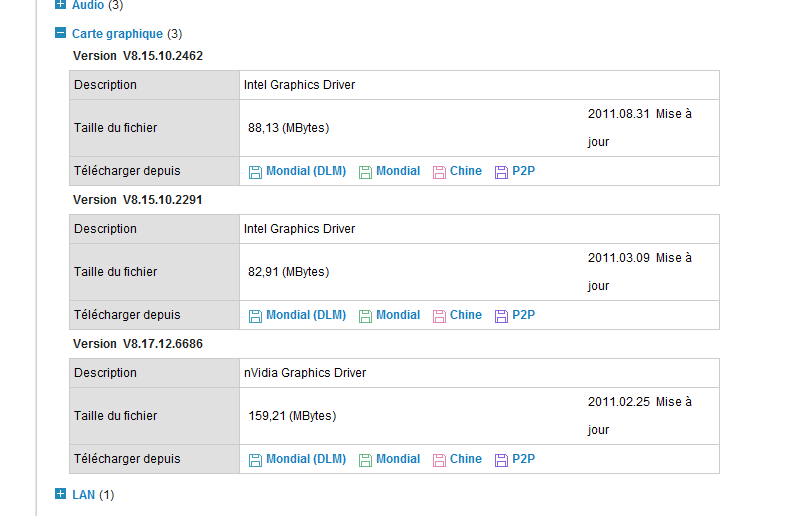Click green floppy icon for V8.15.10.2462 Mondial
Image resolution: width=798 pixels, height=516 pixels.
tap(365, 172)
